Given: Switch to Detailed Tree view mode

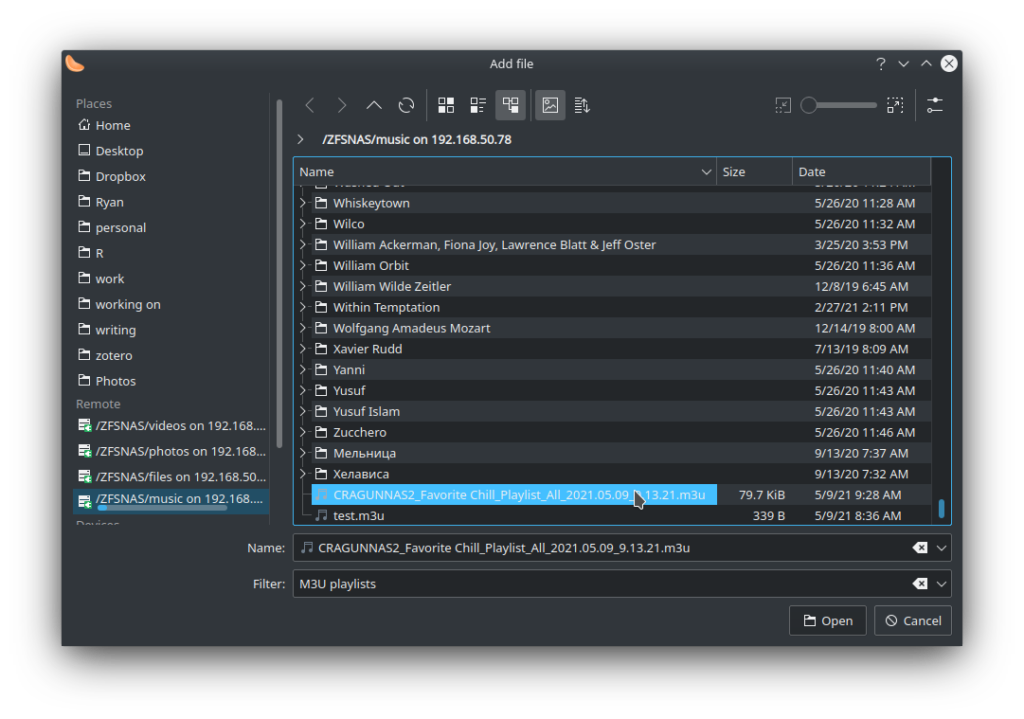Looking at the screenshot, I should click(x=511, y=105).
